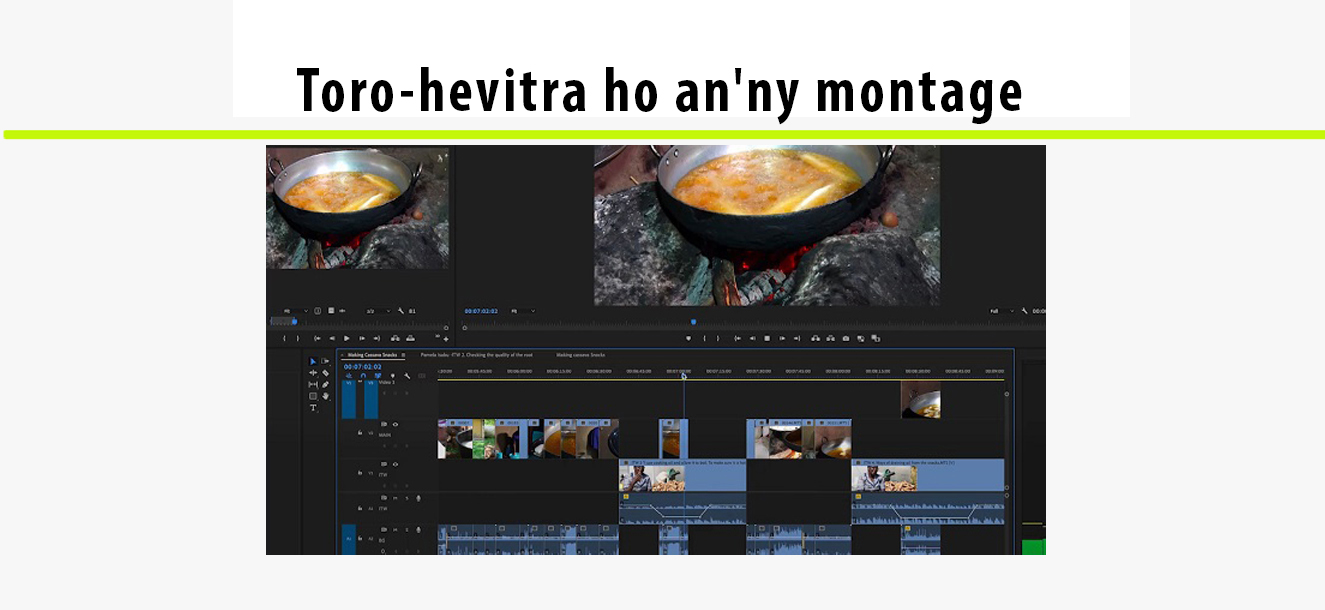The image size is (1325, 610).
Task: Open Source monitor zoom level dropdown
Action: [x=296, y=311]
